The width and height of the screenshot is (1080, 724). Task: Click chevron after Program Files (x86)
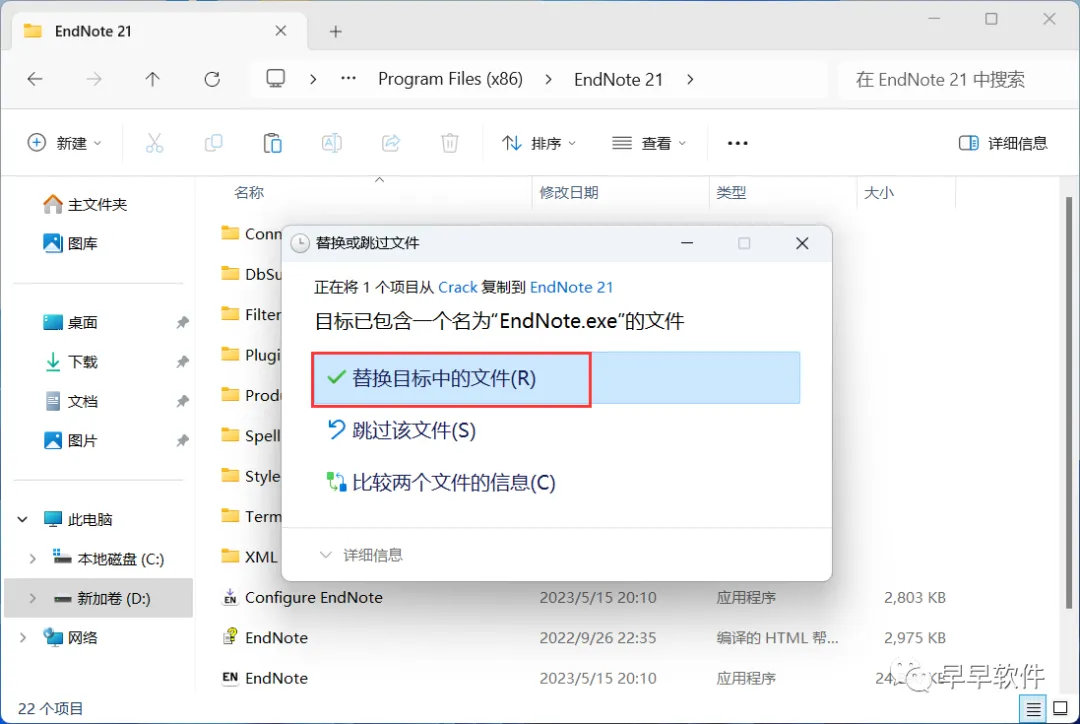pyautogui.click(x=548, y=79)
